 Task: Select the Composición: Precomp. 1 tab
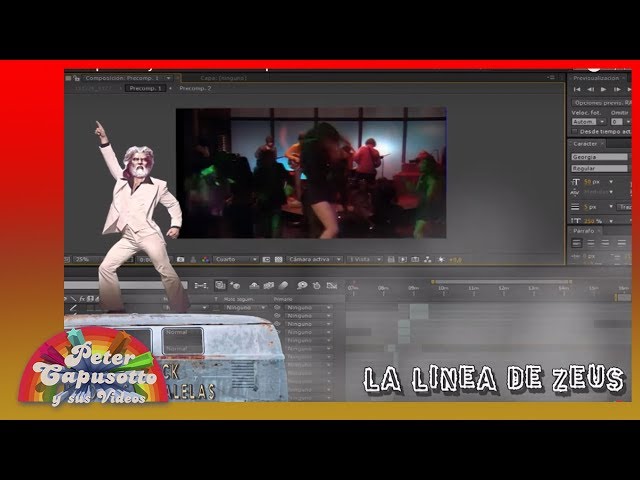[122, 78]
